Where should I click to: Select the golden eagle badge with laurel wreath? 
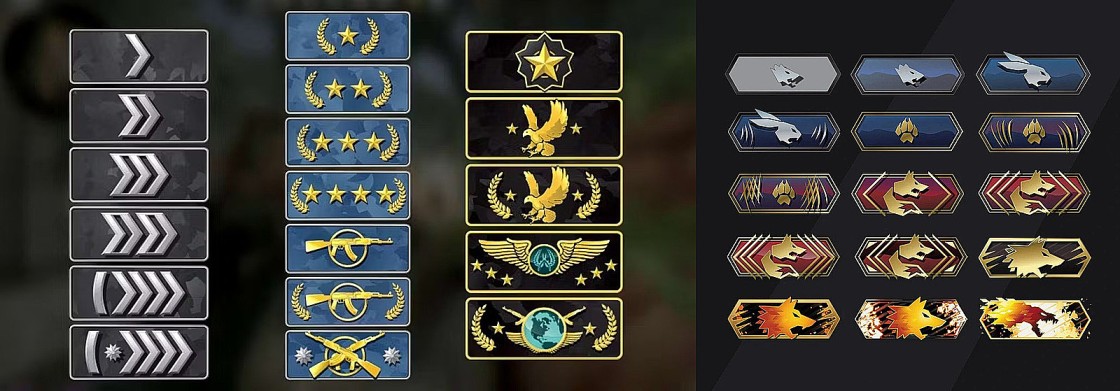tap(544, 195)
